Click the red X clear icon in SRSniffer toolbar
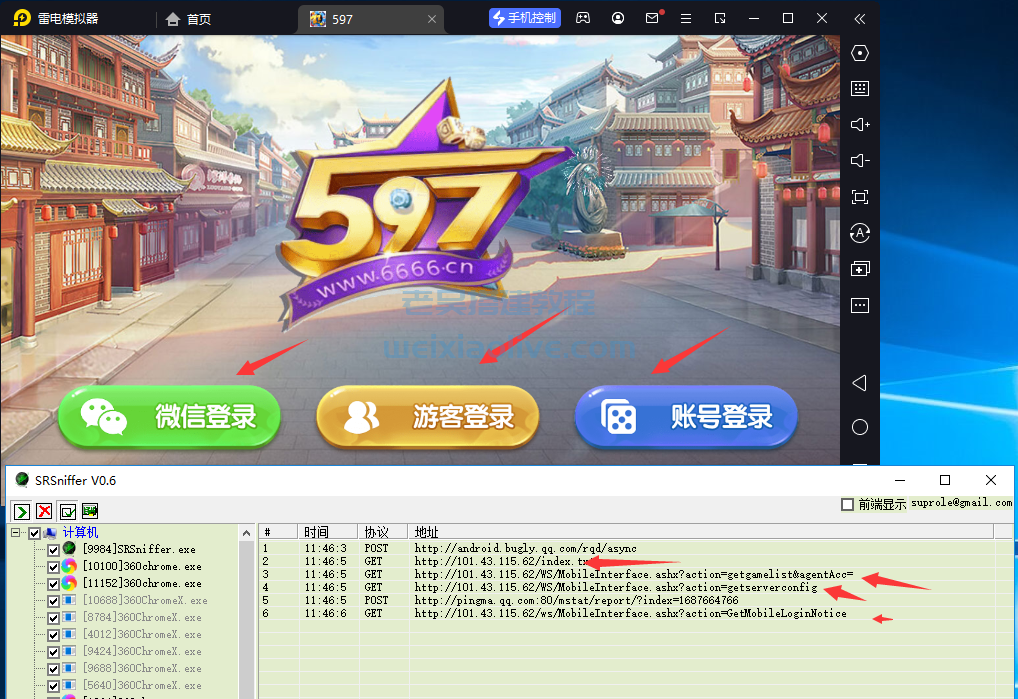The image size is (1018, 699). [x=43, y=511]
